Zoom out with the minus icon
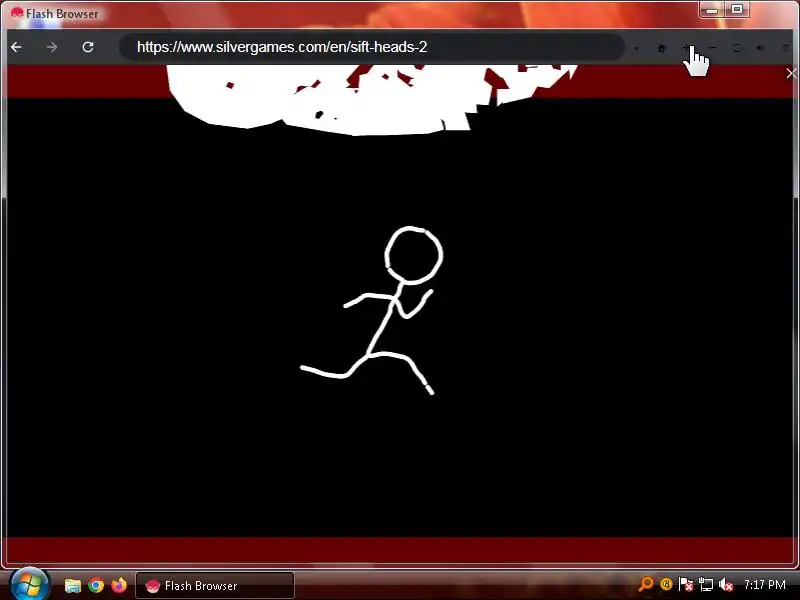This screenshot has height=600, width=800. [713, 48]
